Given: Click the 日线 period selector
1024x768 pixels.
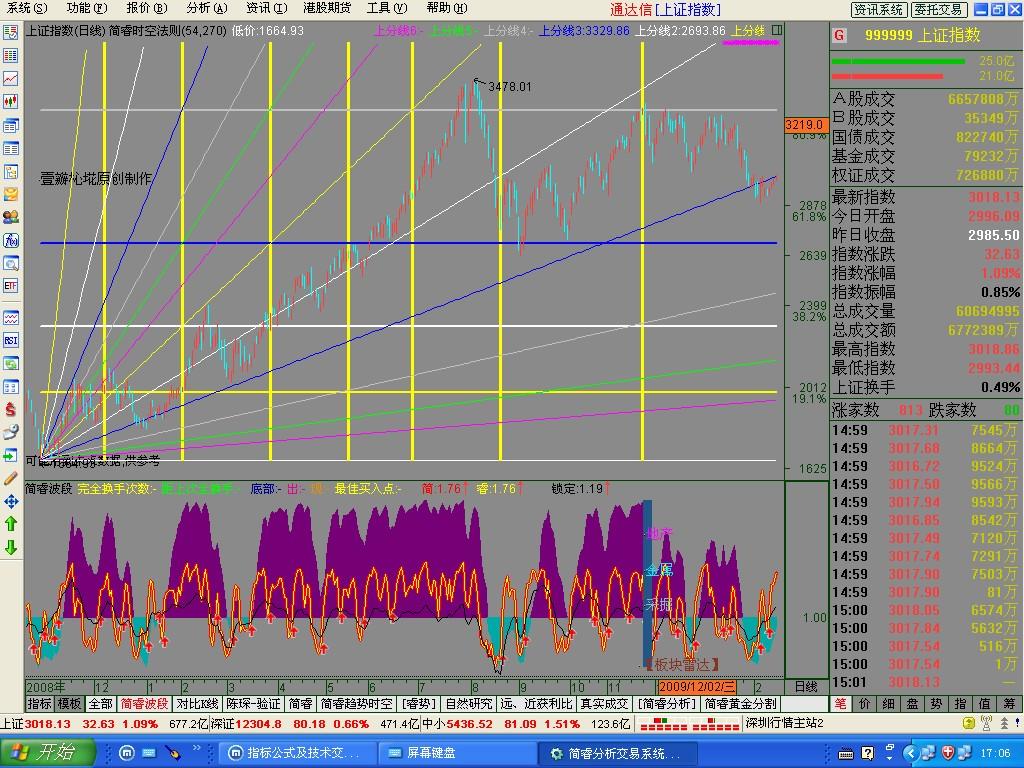Looking at the screenshot, I should click(x=806, y=687).
